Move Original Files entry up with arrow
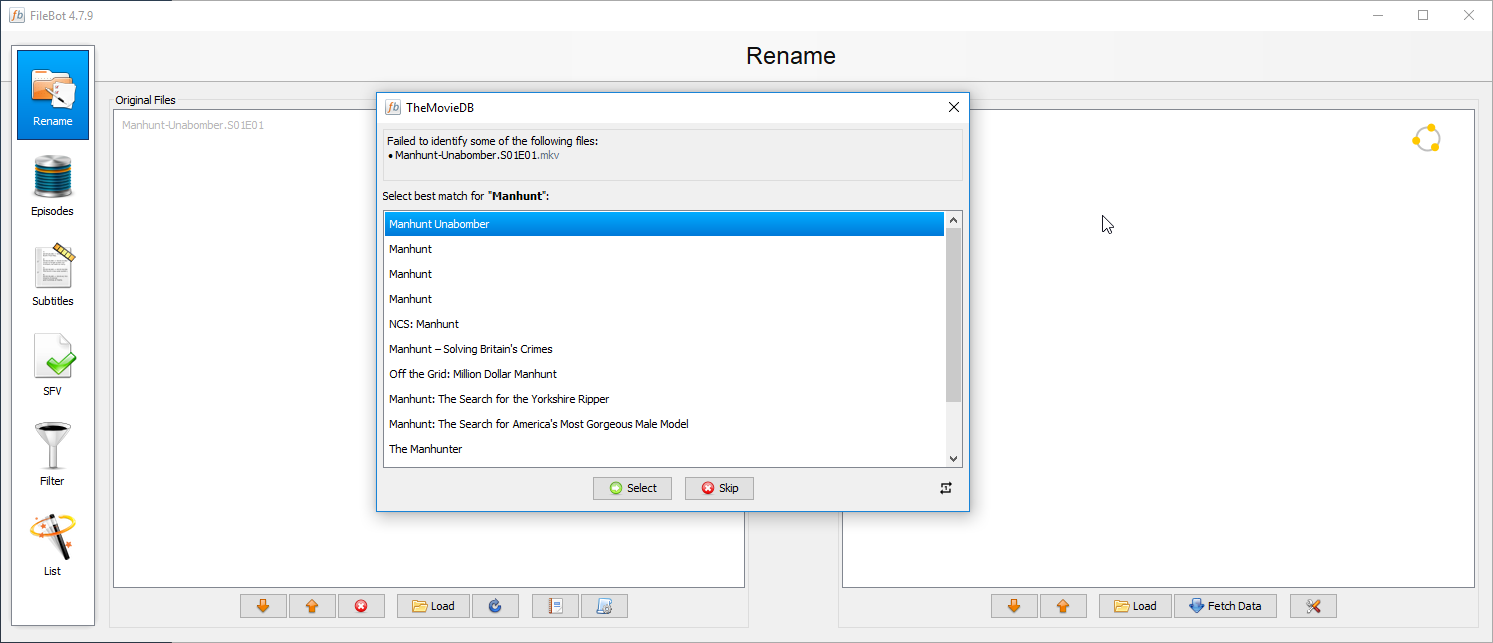1493x643 pixels. pos(312,606)
